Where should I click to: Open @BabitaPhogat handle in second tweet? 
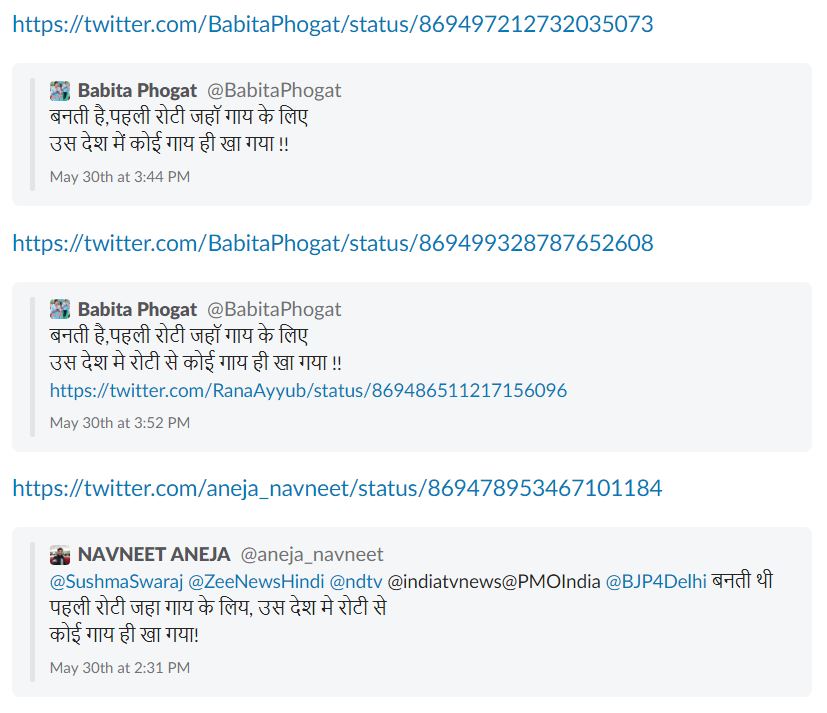click(x=274, y=310)
